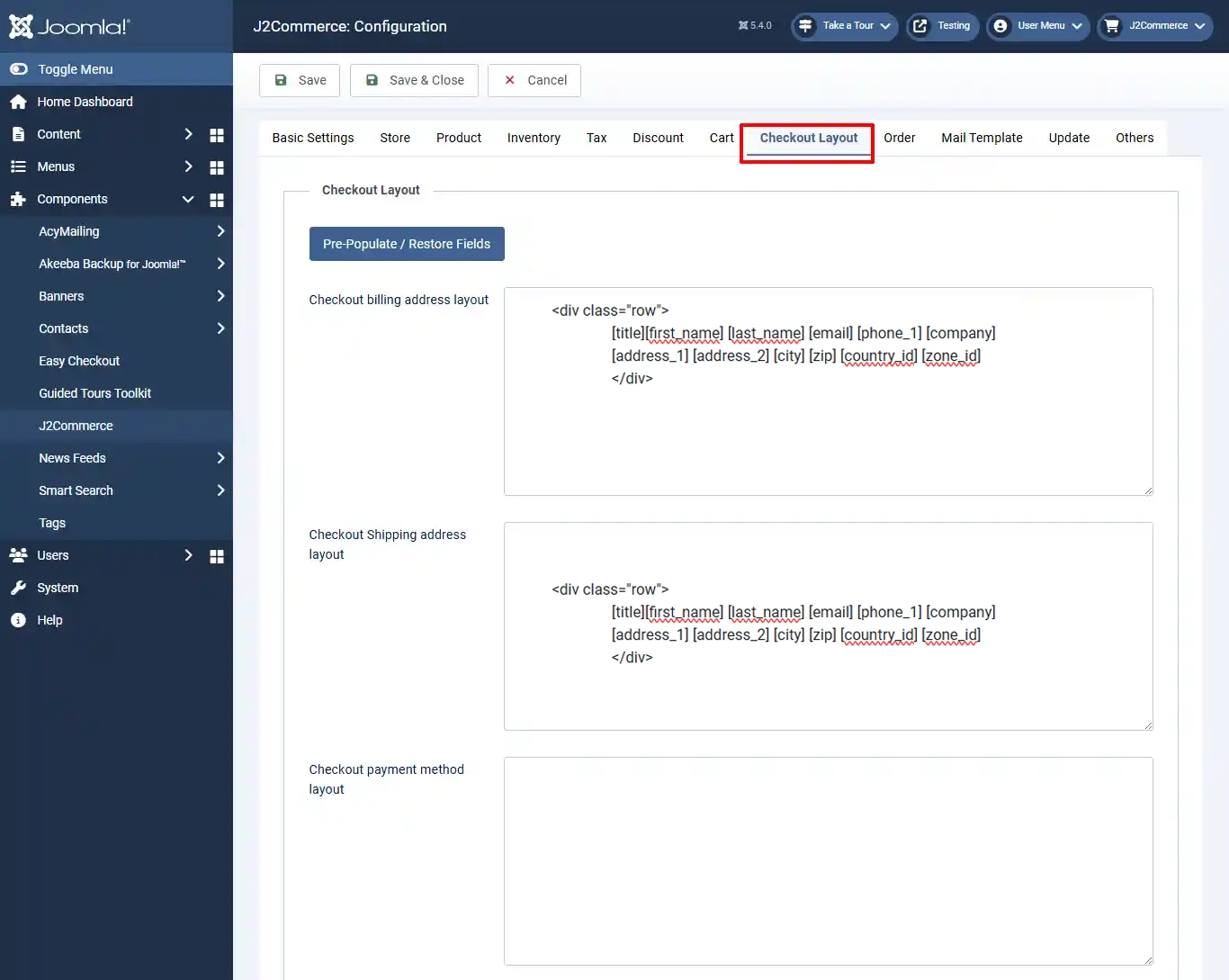Image resolution: width=1229 pixels, height=980 pixels.
Task: Click the Testing site preview button
Action: point(942,26)
